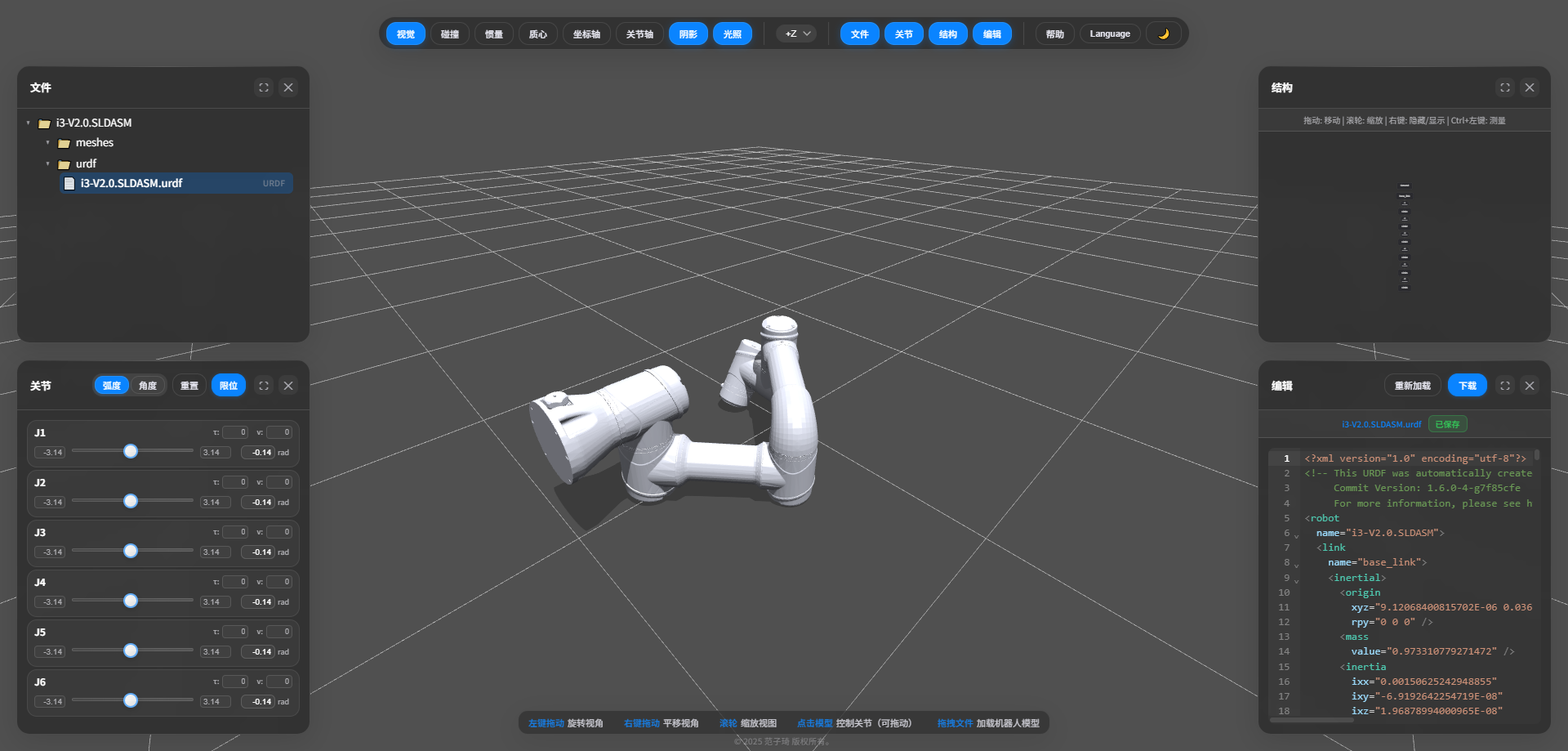Image resolution: width=1568 pixels, height=751 pixels.
Task: Click the J1 torque τ input field
Action: click(235, 432)
